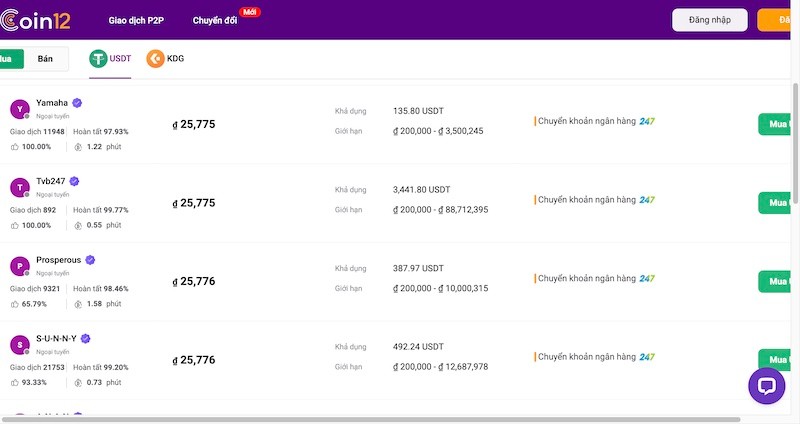Screen dimensions: 800x424
Task: Open S-U-N-N-Y seller avatar
Action: click(x=20, y=345)
